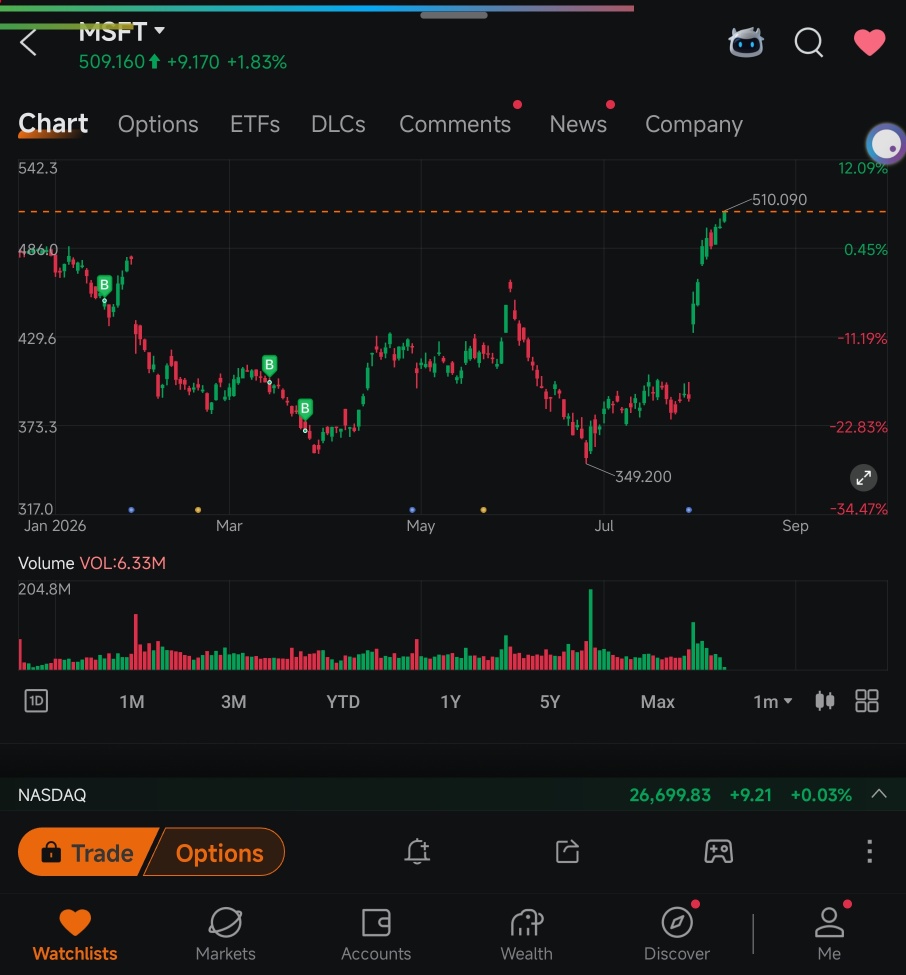Open the grid layout icon

tap(867, 701)
